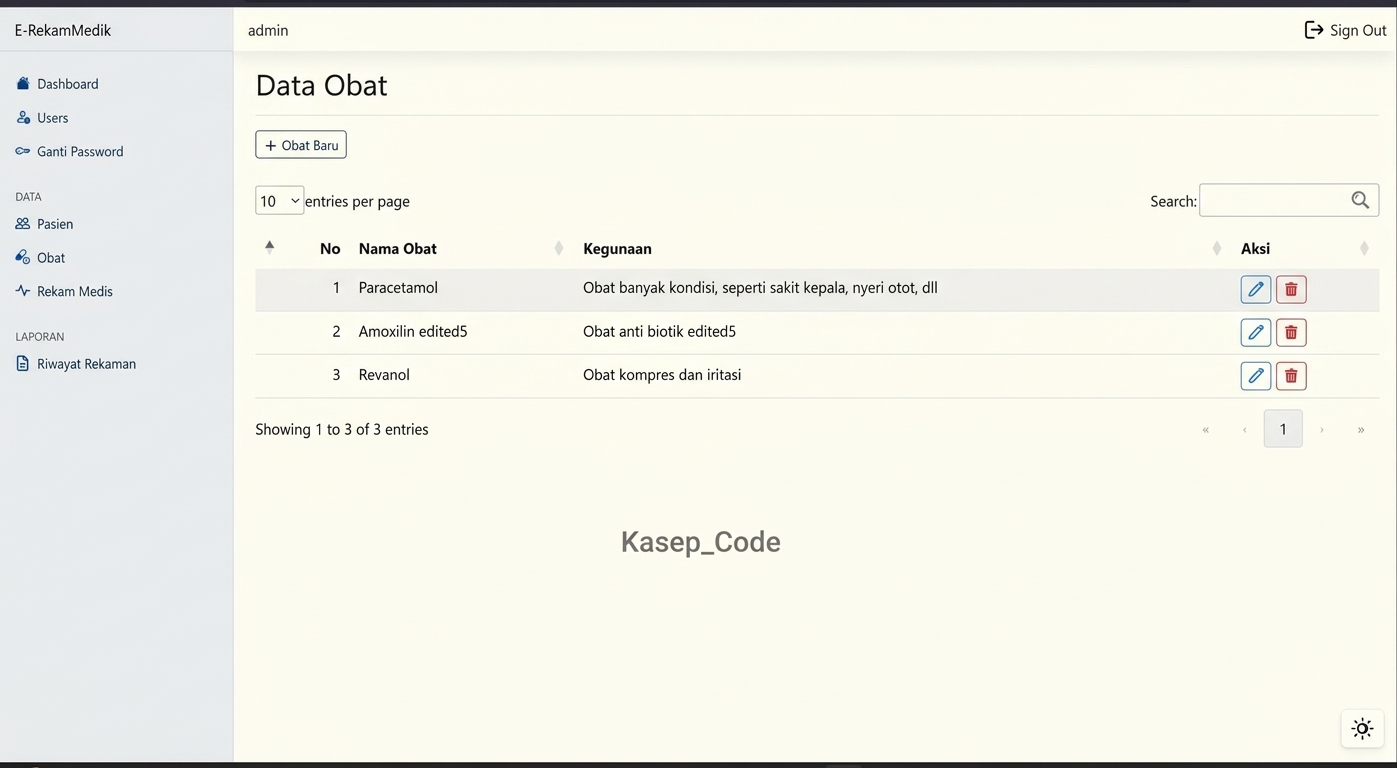Click first page « pagination button
The image size is (1397, 768).
click(x=1206, y=429)
